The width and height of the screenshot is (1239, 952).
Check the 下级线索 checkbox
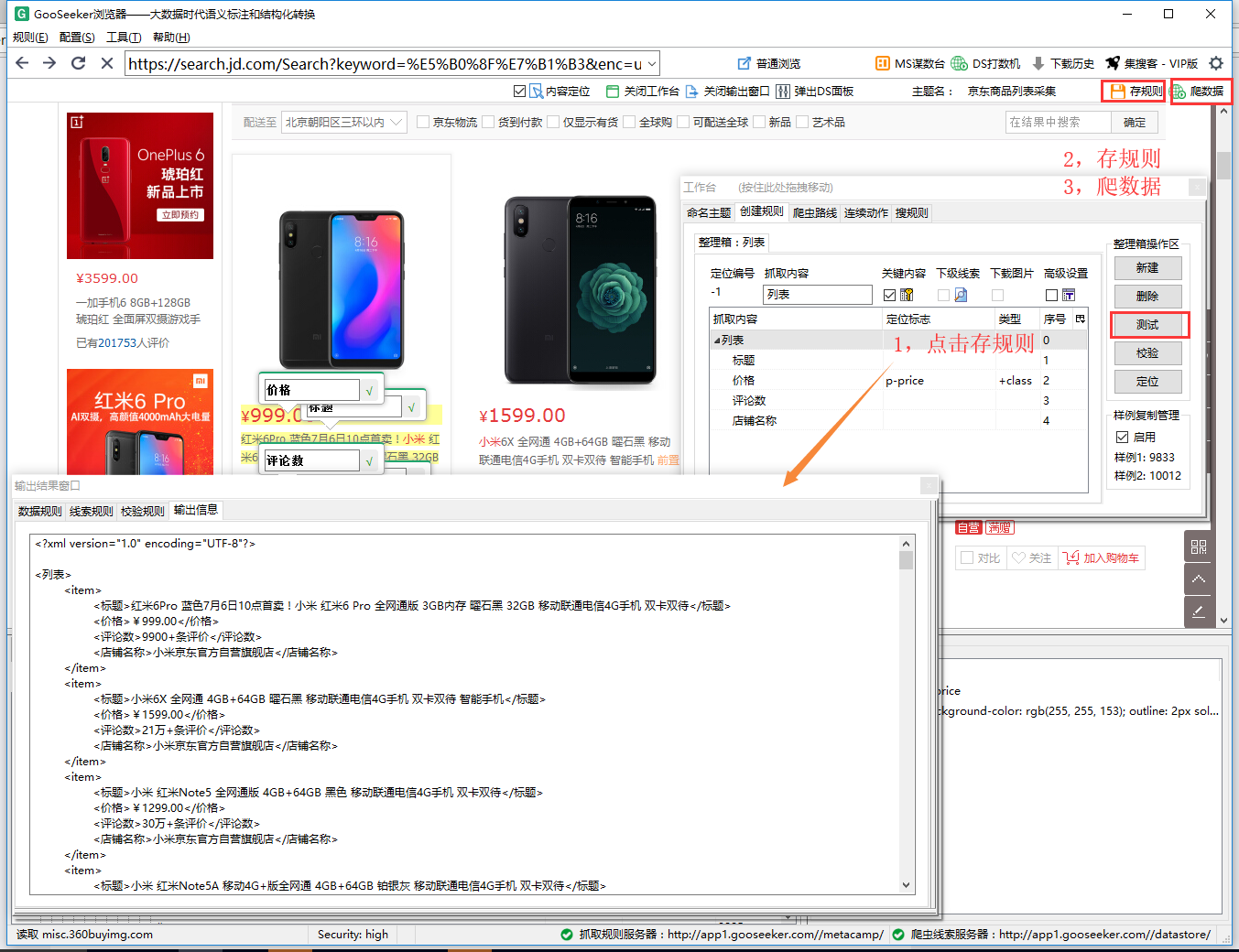(x=943, y=295)
